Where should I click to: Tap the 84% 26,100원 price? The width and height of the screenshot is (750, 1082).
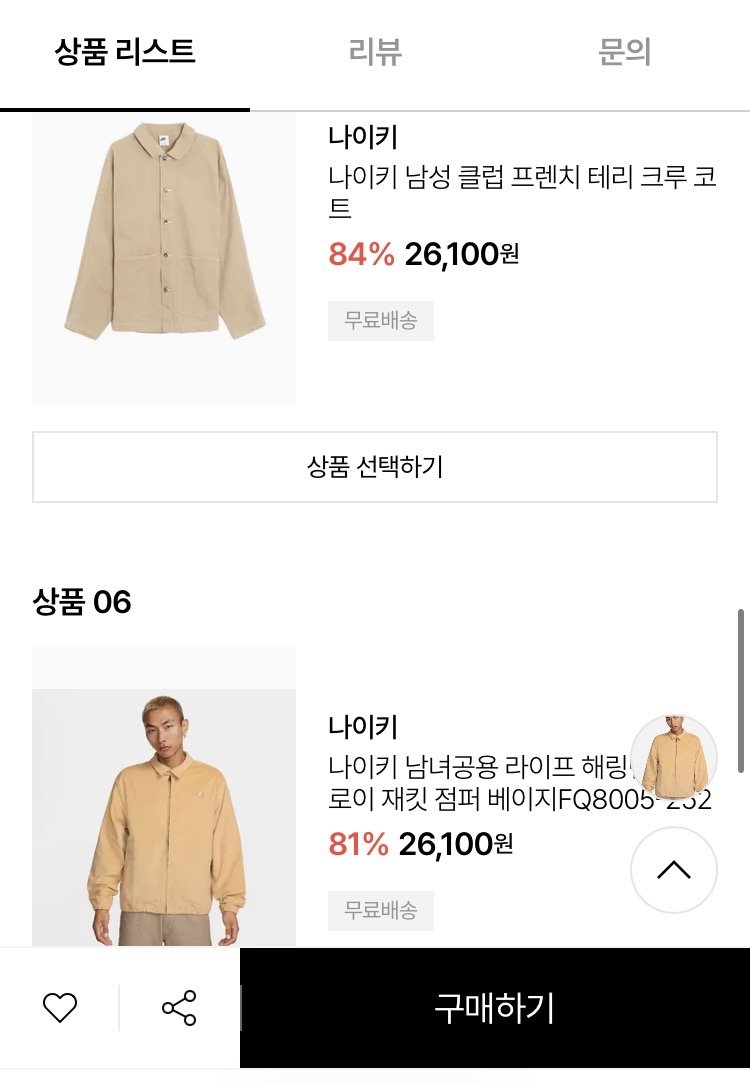[x=424, y=255]
